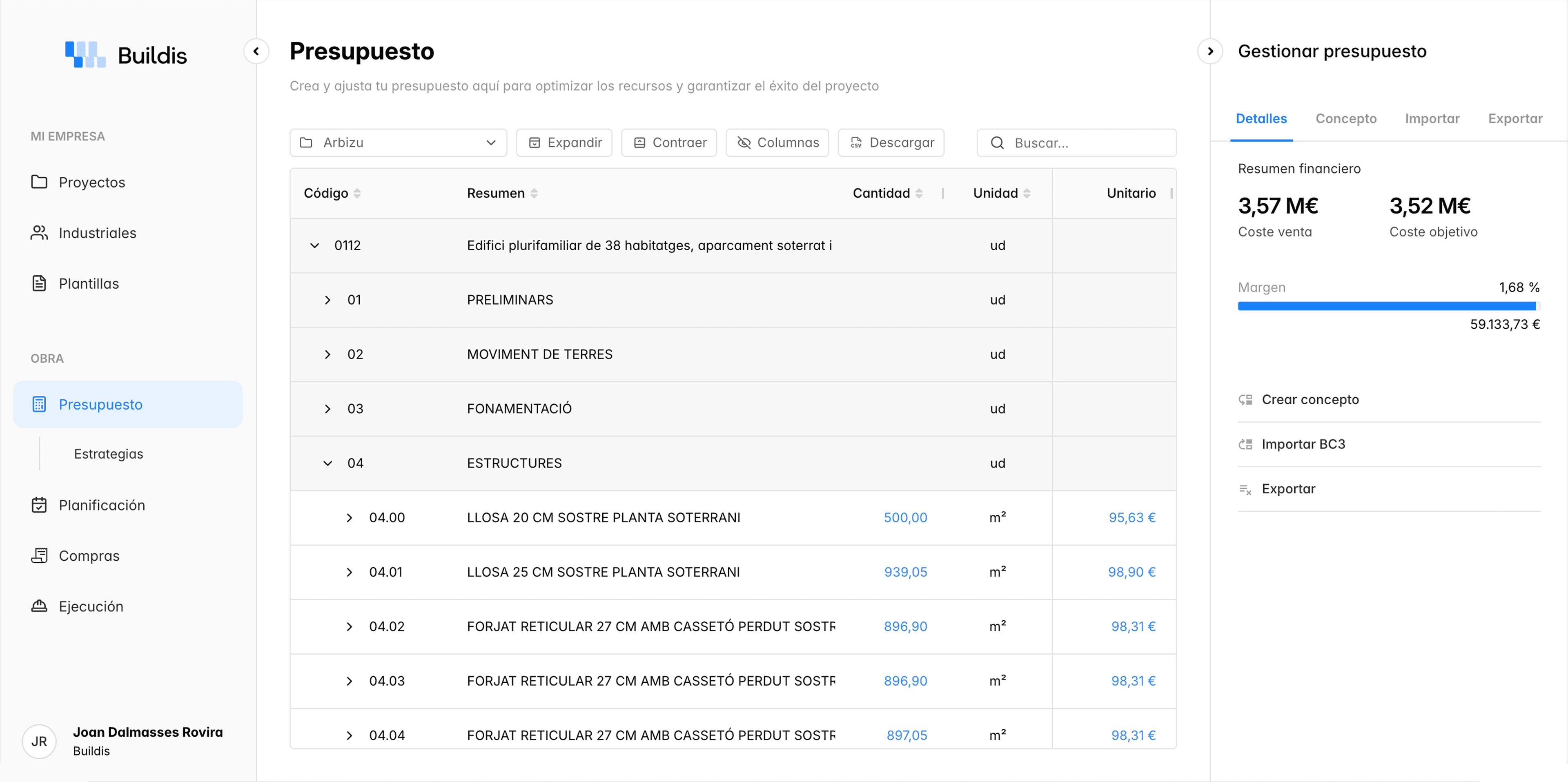The image size is (1568, 782).
Task: Select Planificación under Obra
Action: 102,504
